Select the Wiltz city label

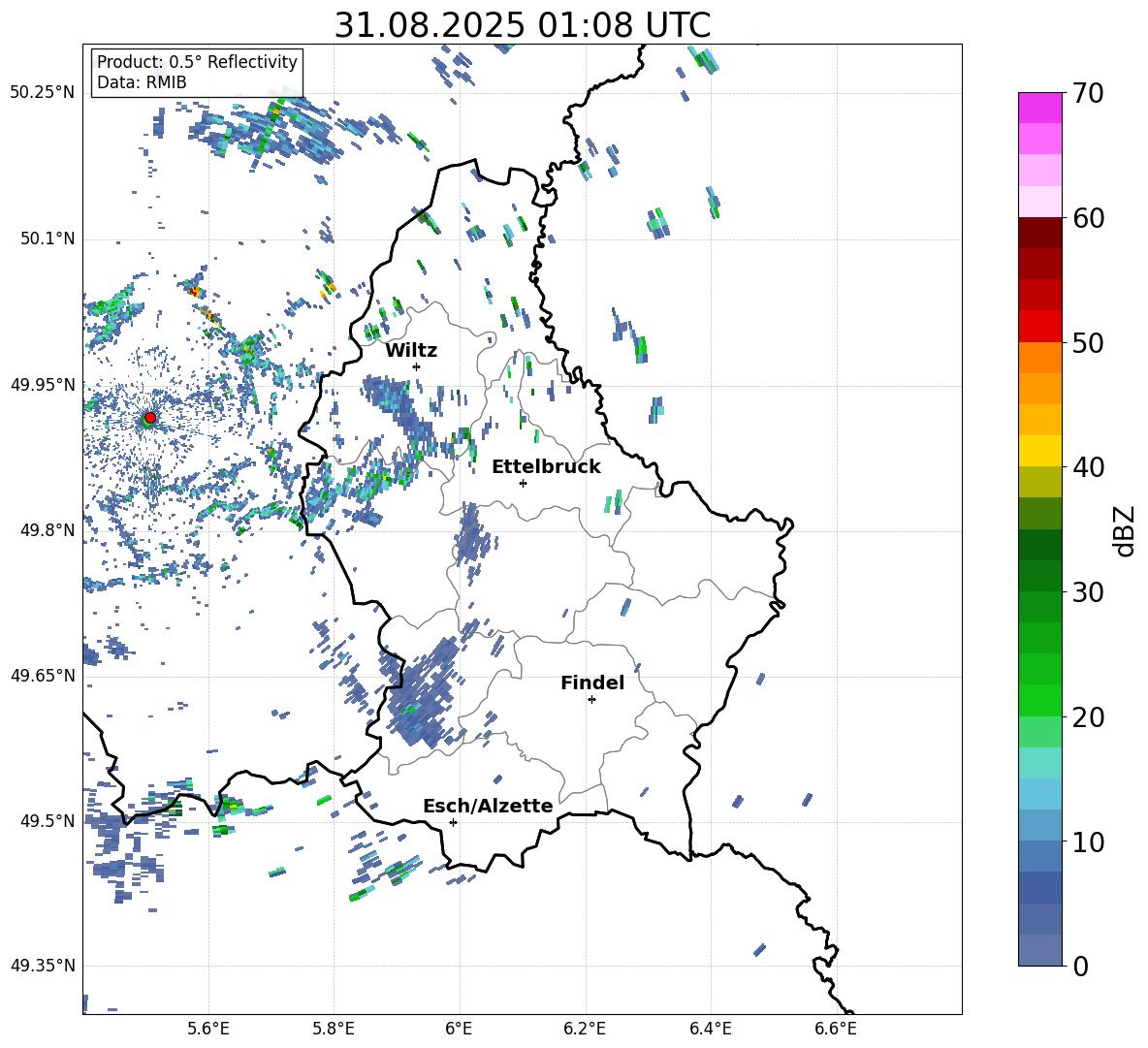tap(411, 351)
